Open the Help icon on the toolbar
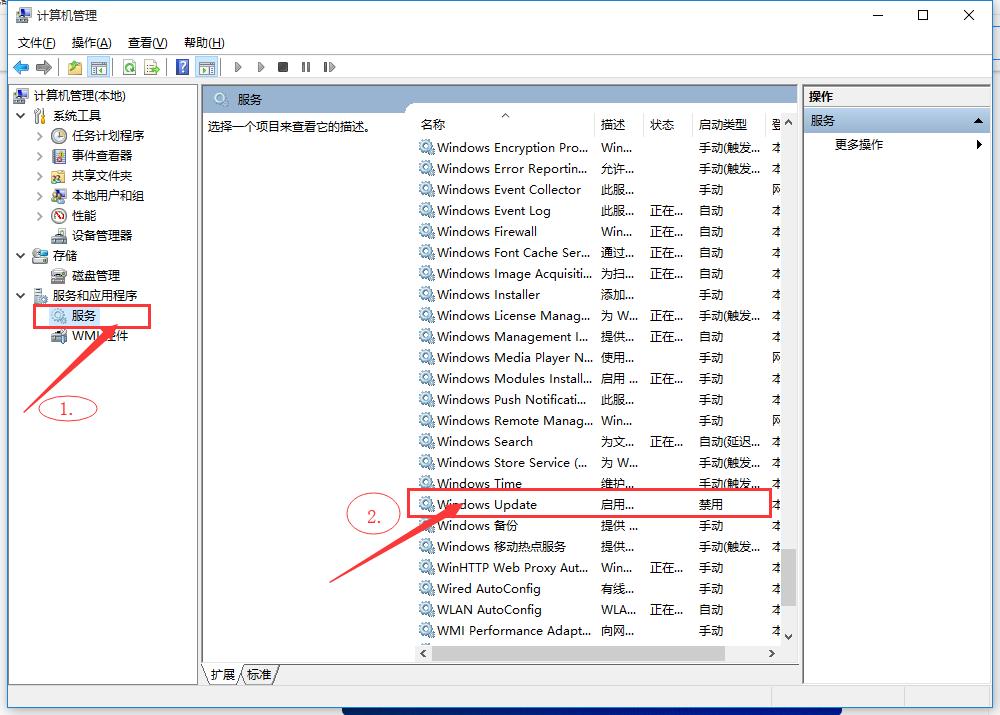The image size is (1000, 715). click(x=183, y=67)
